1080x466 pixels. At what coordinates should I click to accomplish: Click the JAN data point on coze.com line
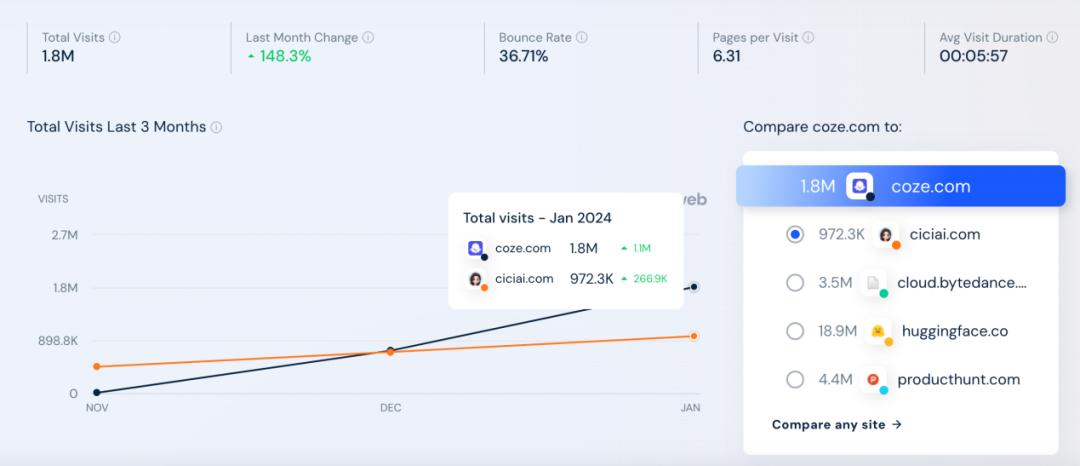tap(694, 286)
